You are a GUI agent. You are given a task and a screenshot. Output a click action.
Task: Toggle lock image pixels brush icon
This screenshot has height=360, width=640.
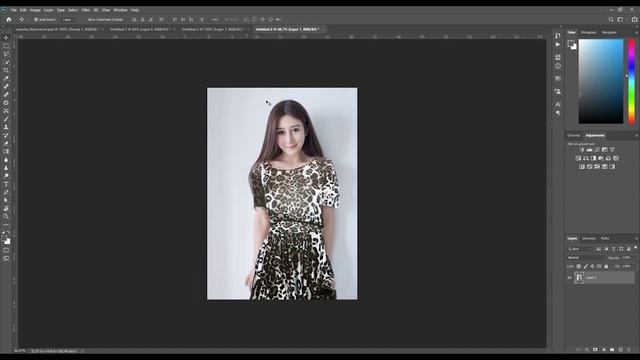tap(585, 267)
